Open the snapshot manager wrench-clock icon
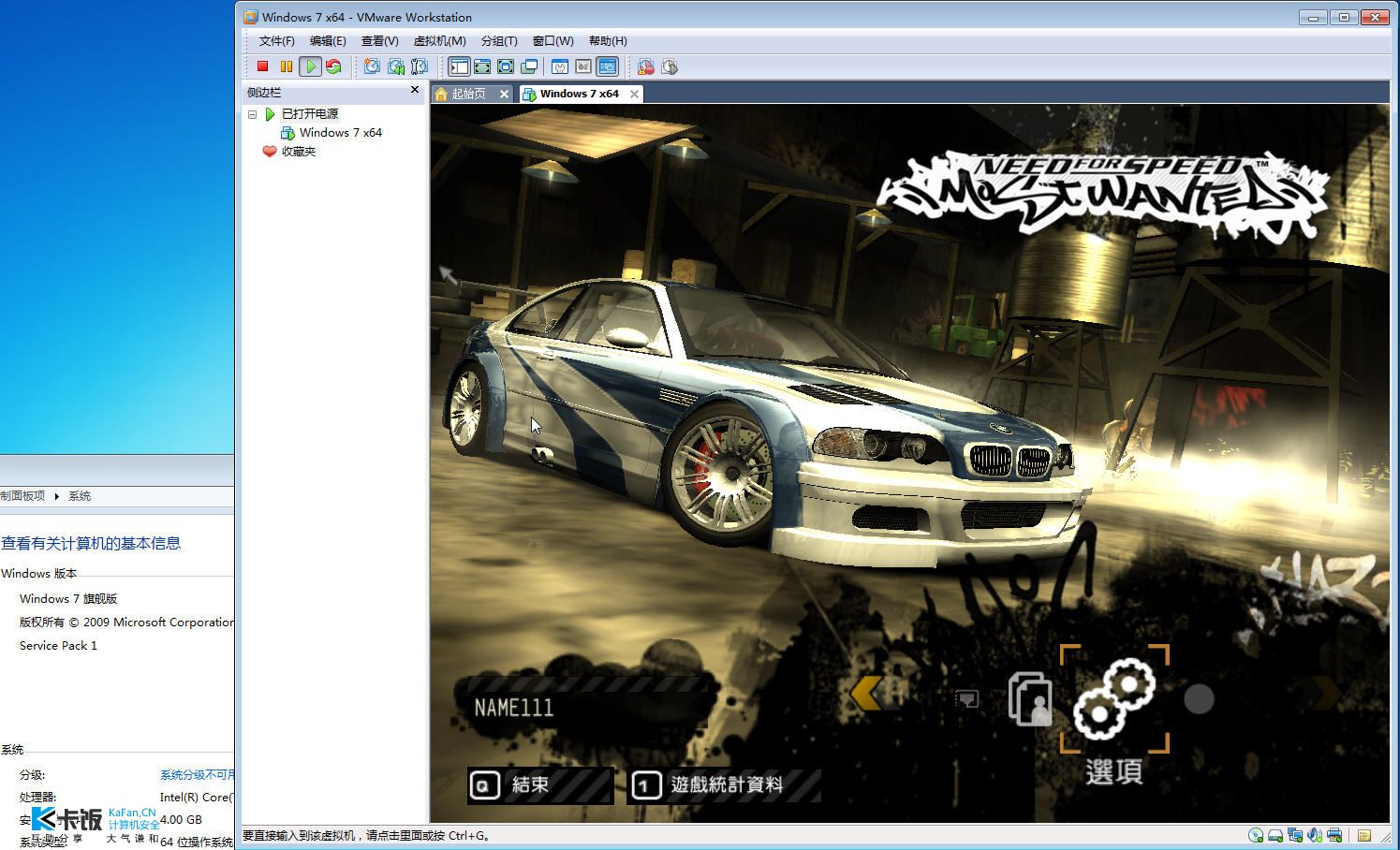Image resolution: width=1400 pixels, height=850 pixels. tap(420, 66)
